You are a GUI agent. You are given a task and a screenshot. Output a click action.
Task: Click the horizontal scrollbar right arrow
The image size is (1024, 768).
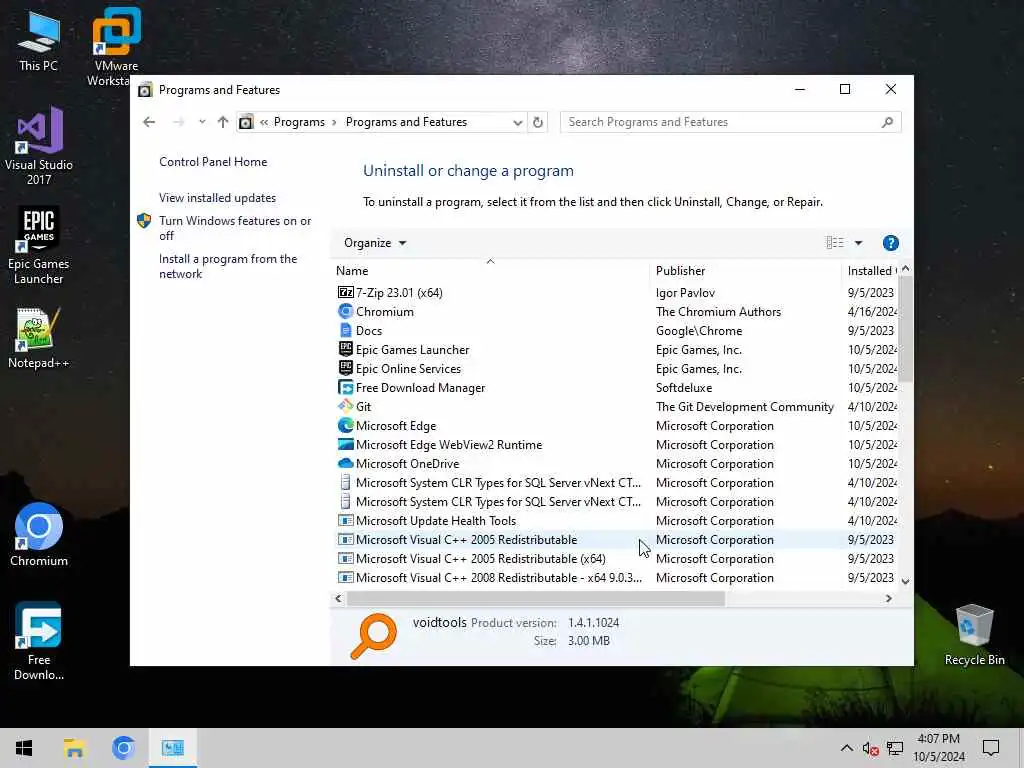[x=888, y=598]
